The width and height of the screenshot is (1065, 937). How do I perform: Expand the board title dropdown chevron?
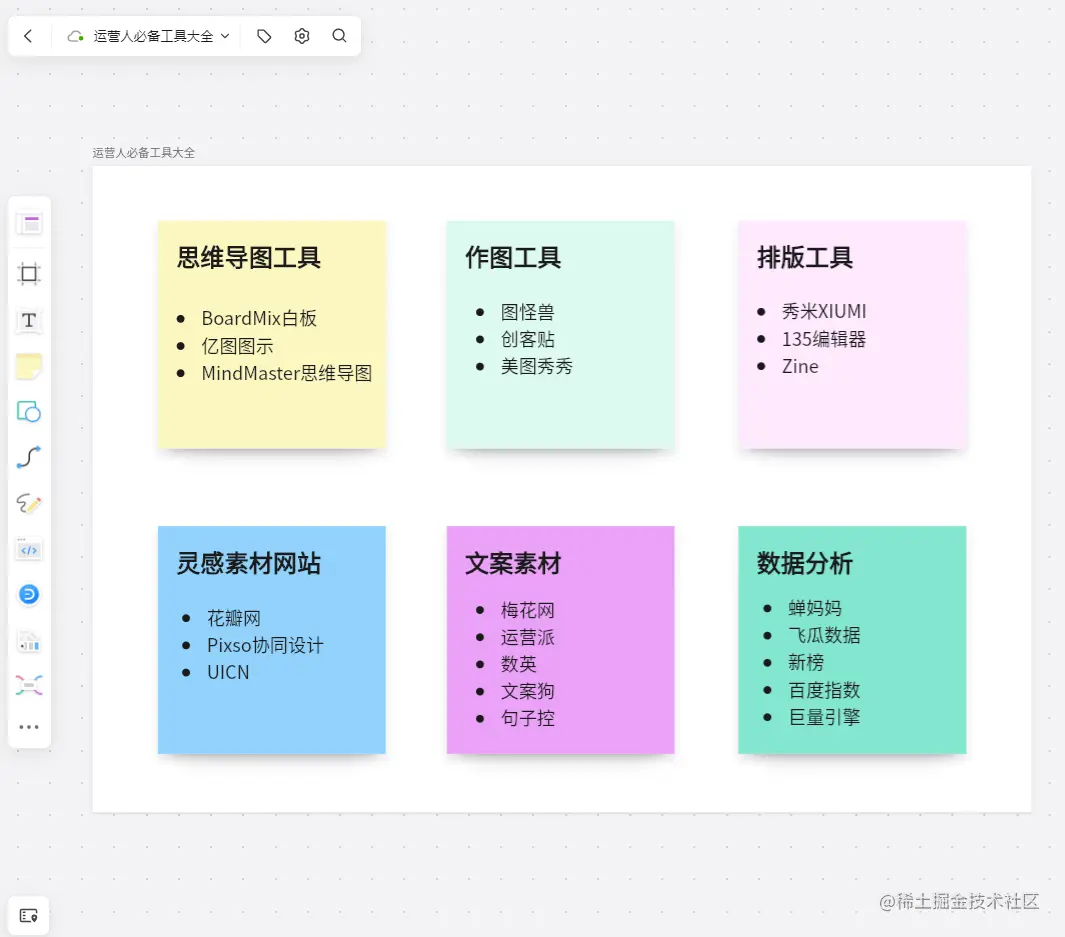[226, 35]
